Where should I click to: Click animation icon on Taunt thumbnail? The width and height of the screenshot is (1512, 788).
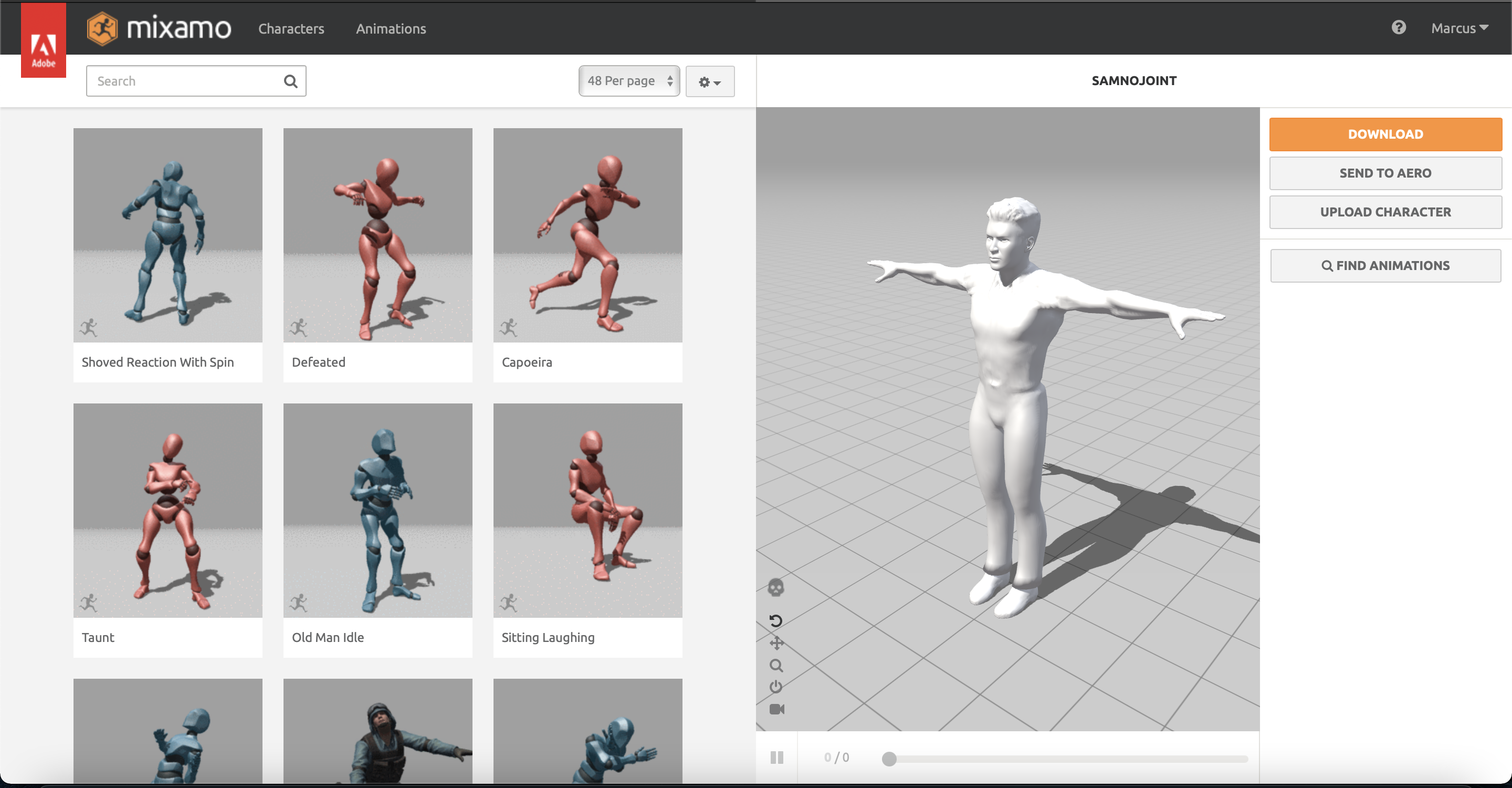(89, 603)
